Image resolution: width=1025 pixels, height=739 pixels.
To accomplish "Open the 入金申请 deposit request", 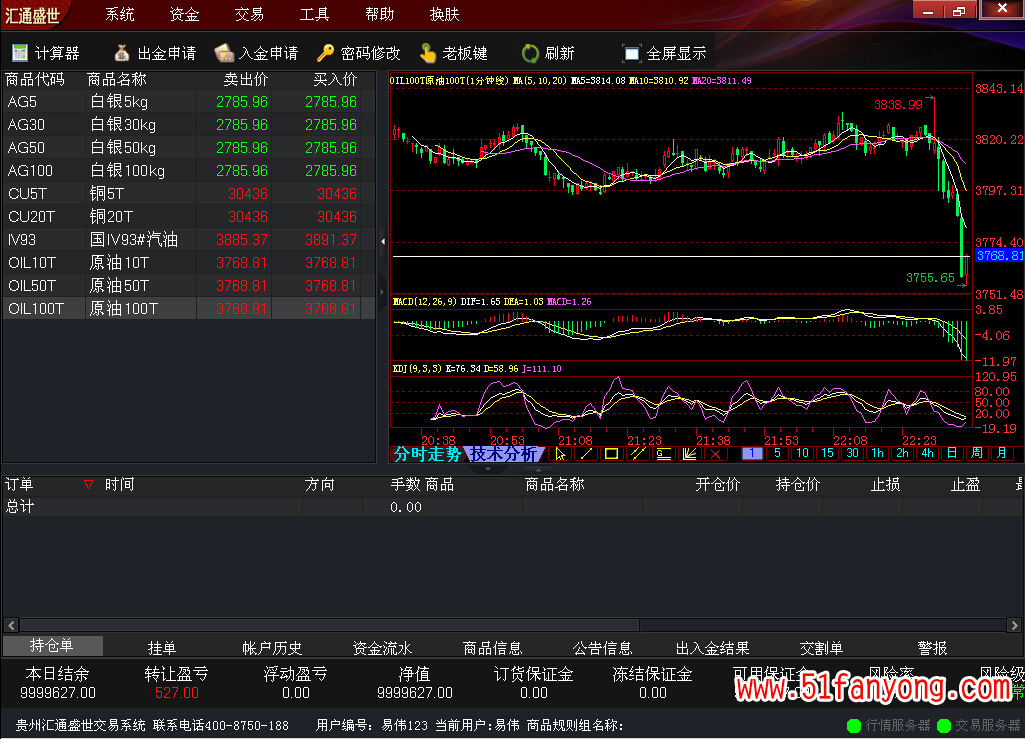I will pos(256,53).
